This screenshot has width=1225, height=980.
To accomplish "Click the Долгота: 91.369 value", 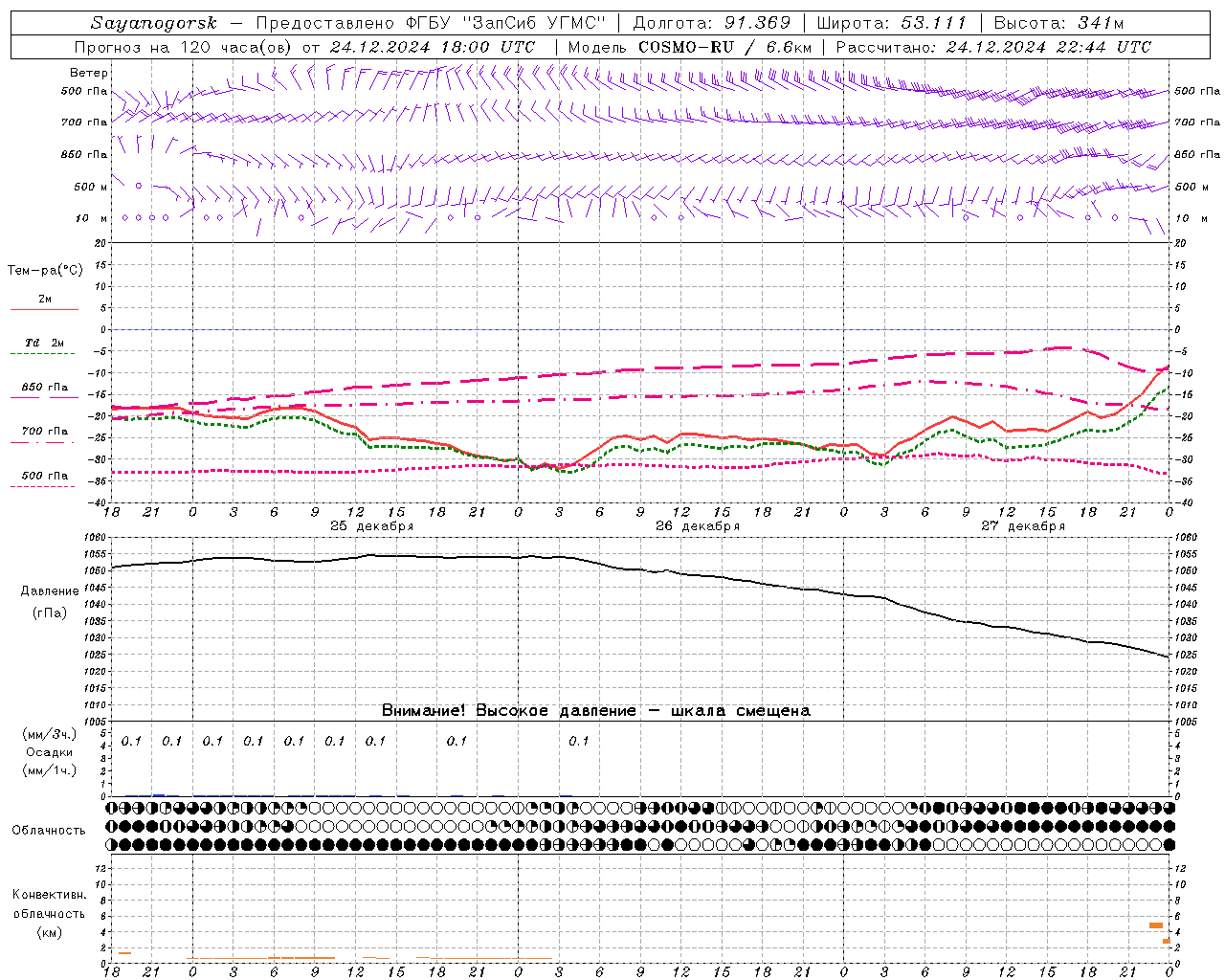I will [x=712, y=23].
